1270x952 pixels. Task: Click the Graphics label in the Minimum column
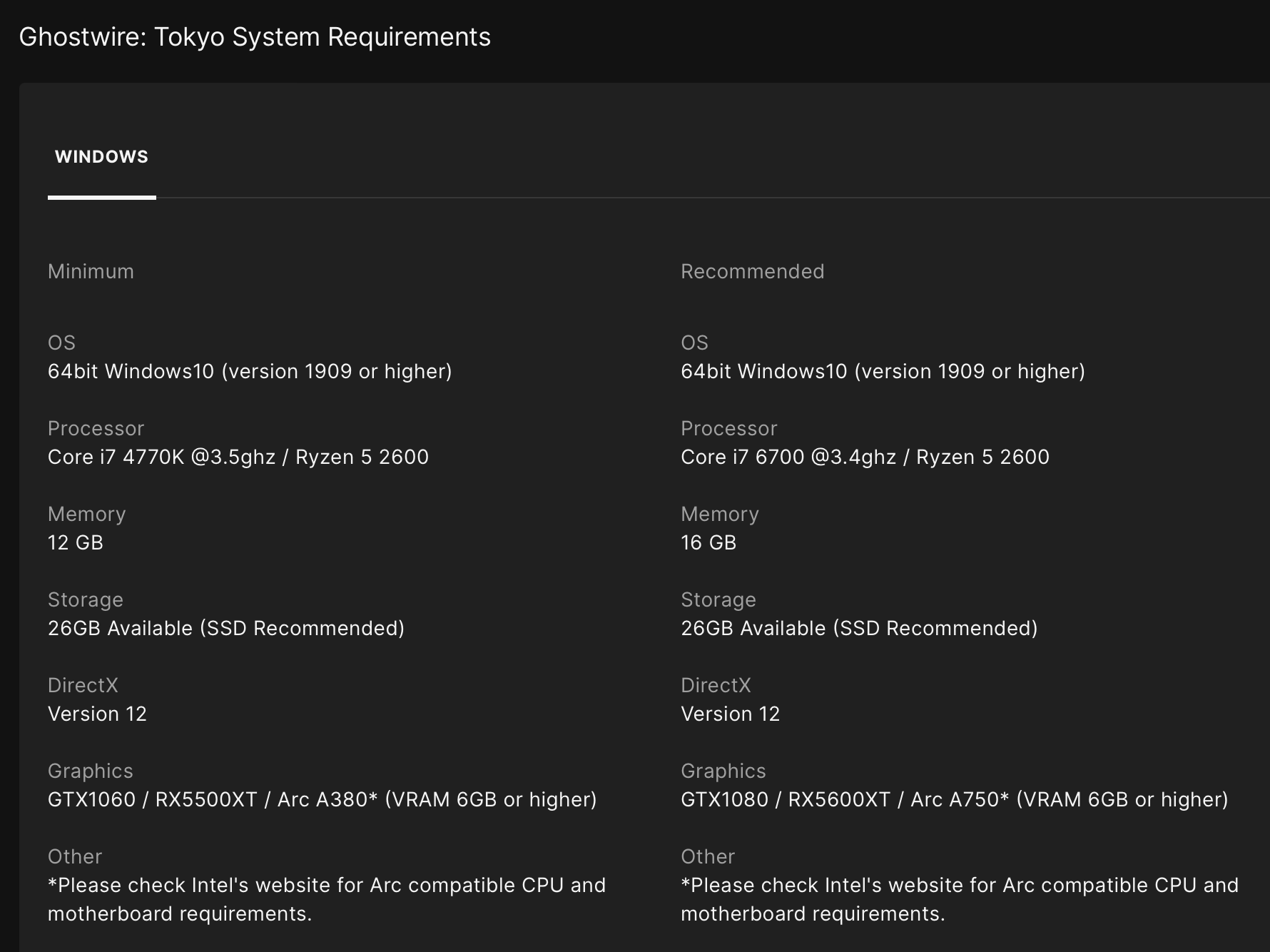coord(91,771)
